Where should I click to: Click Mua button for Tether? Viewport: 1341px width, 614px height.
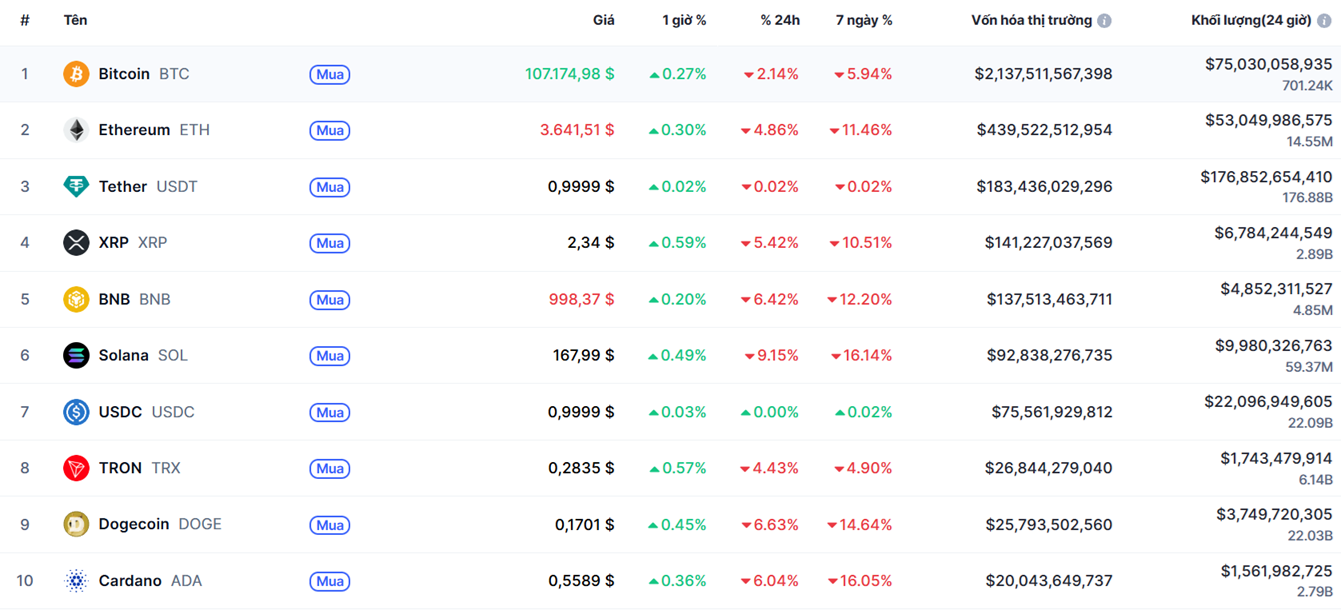(x=329, y=187)
